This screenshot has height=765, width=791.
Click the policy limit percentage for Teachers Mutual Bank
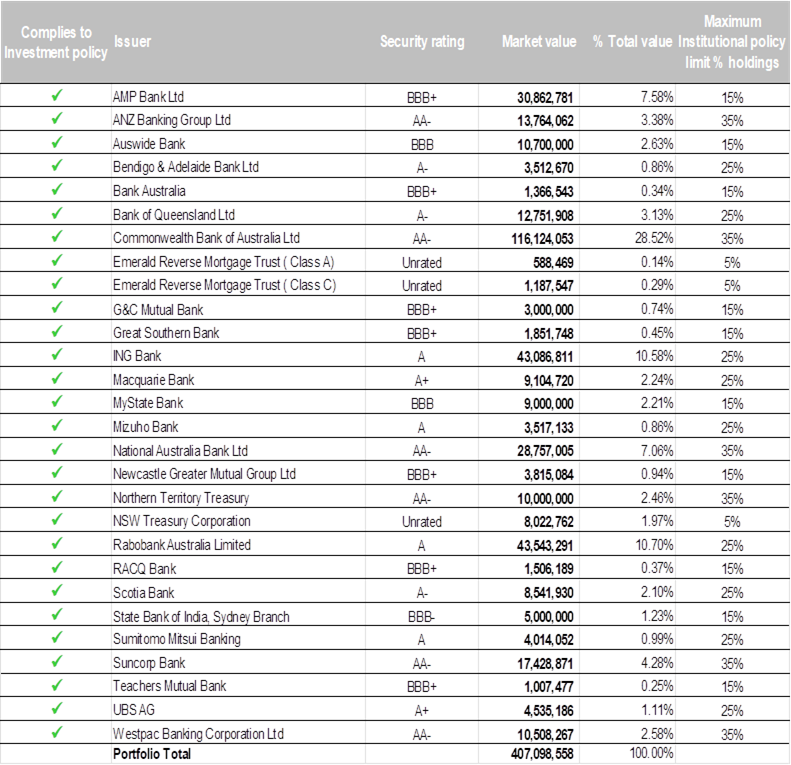point(731,686)
